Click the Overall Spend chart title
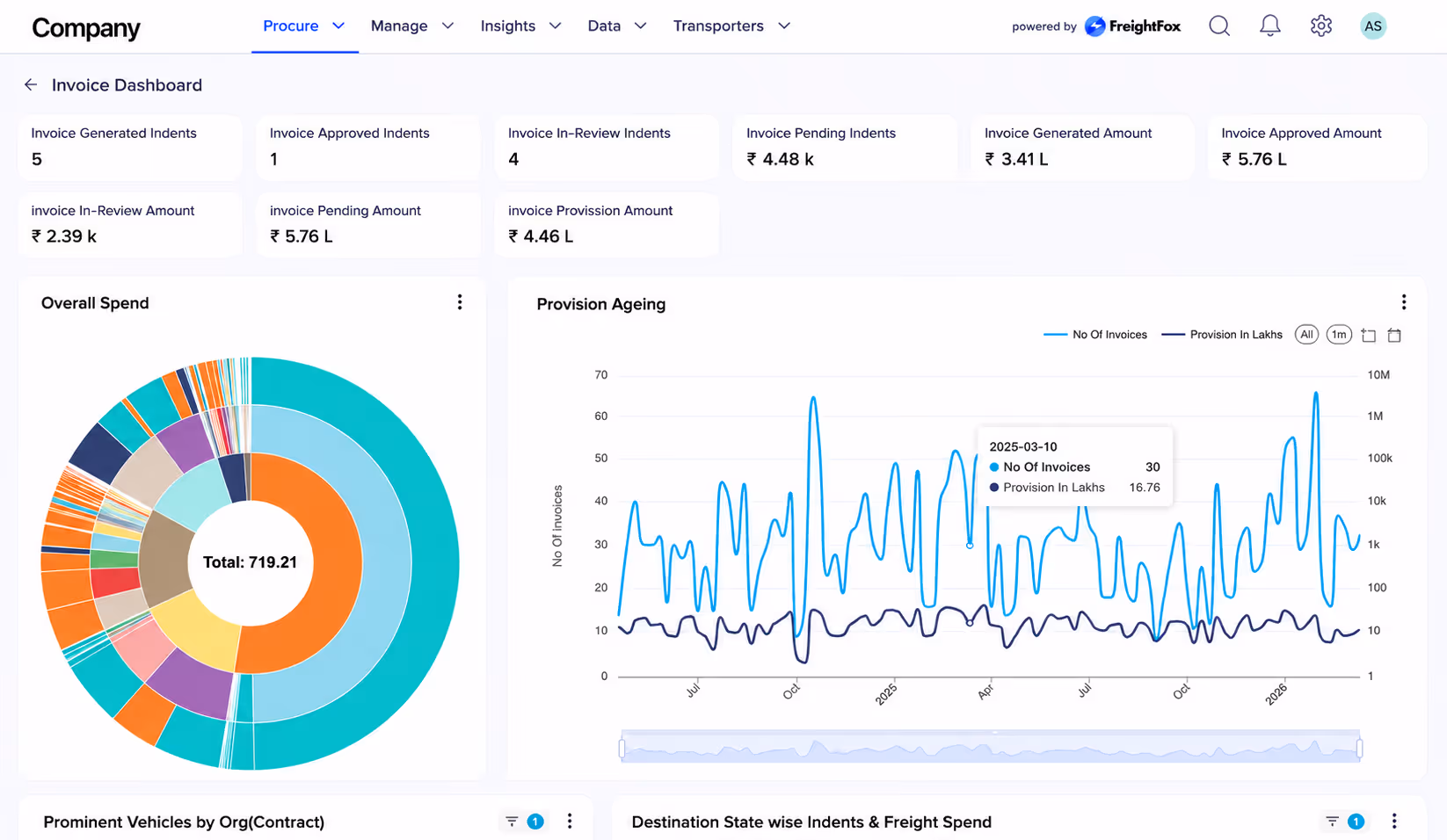 (95, 303)
